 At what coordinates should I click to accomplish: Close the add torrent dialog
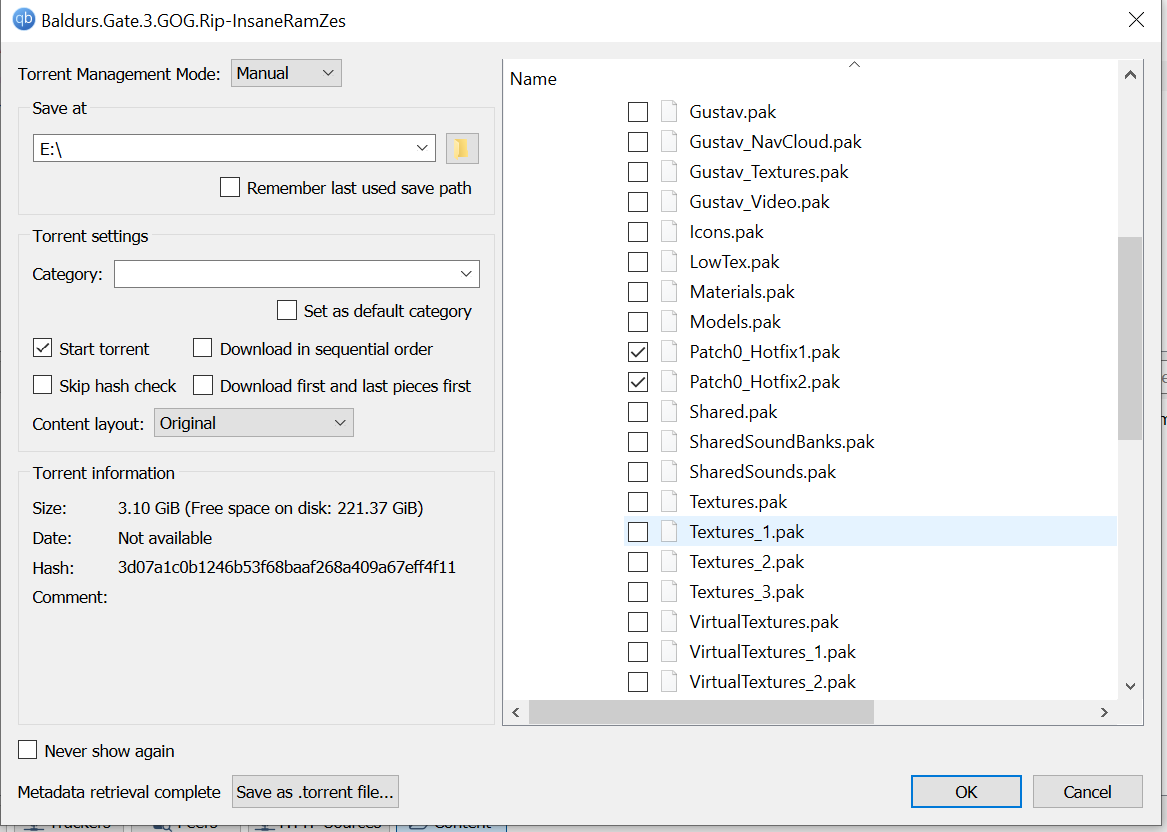tap(1136, 19)
